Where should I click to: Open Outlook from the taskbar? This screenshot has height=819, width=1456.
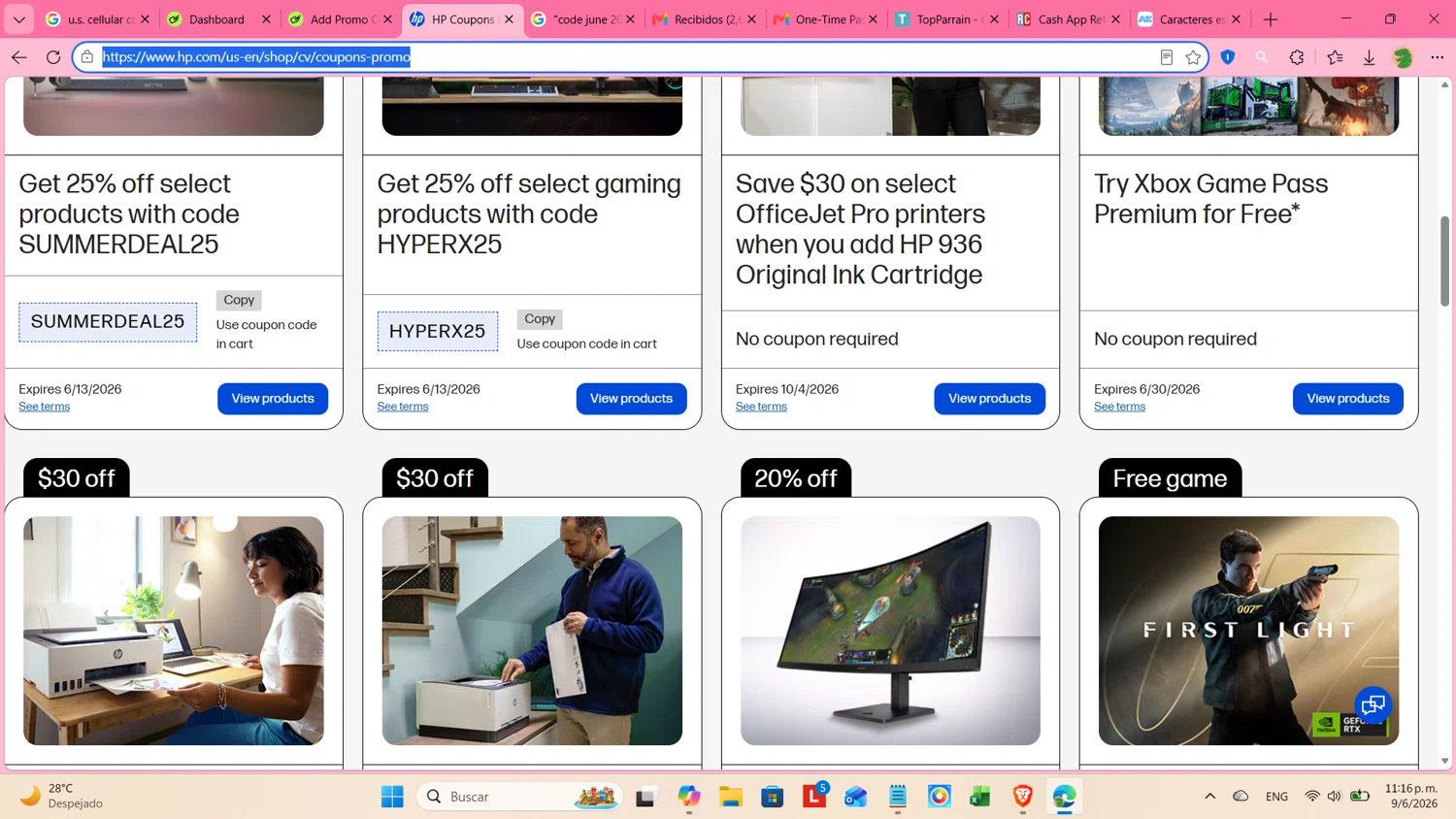tap(855, 797)
